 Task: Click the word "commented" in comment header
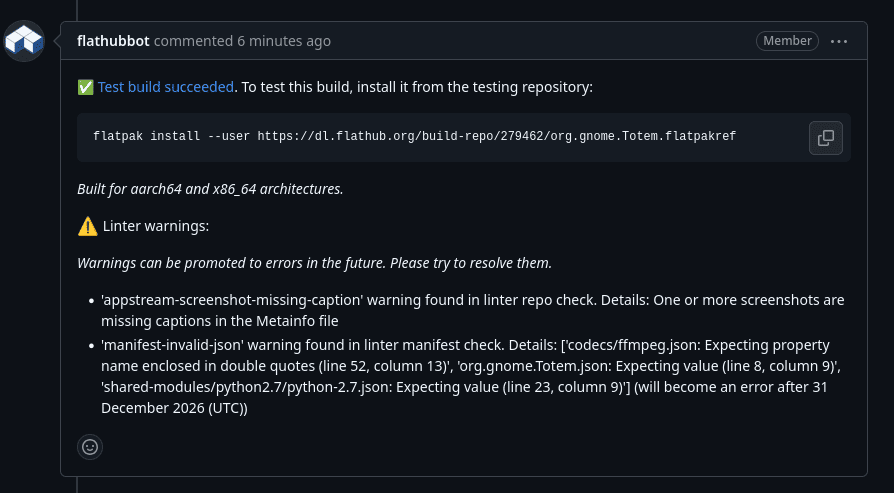[x=193, y=41]
